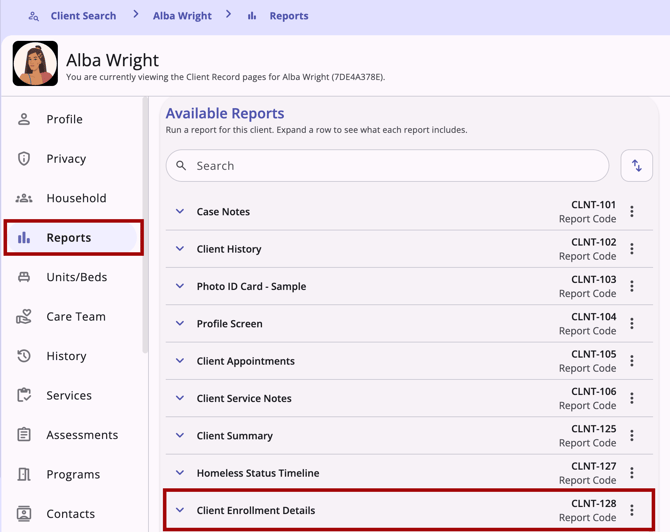Open the Client Enrollment Details three-dot menu
The image size is (670, 532).
coord(632,510)
